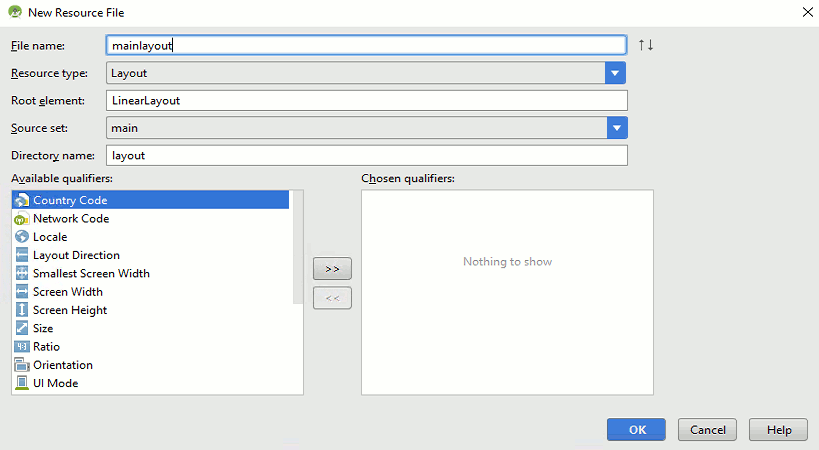The width and height of the screenshot is (819, 450).
Task: Click the Network Code qualifier icon
Action: click(21, 219)
